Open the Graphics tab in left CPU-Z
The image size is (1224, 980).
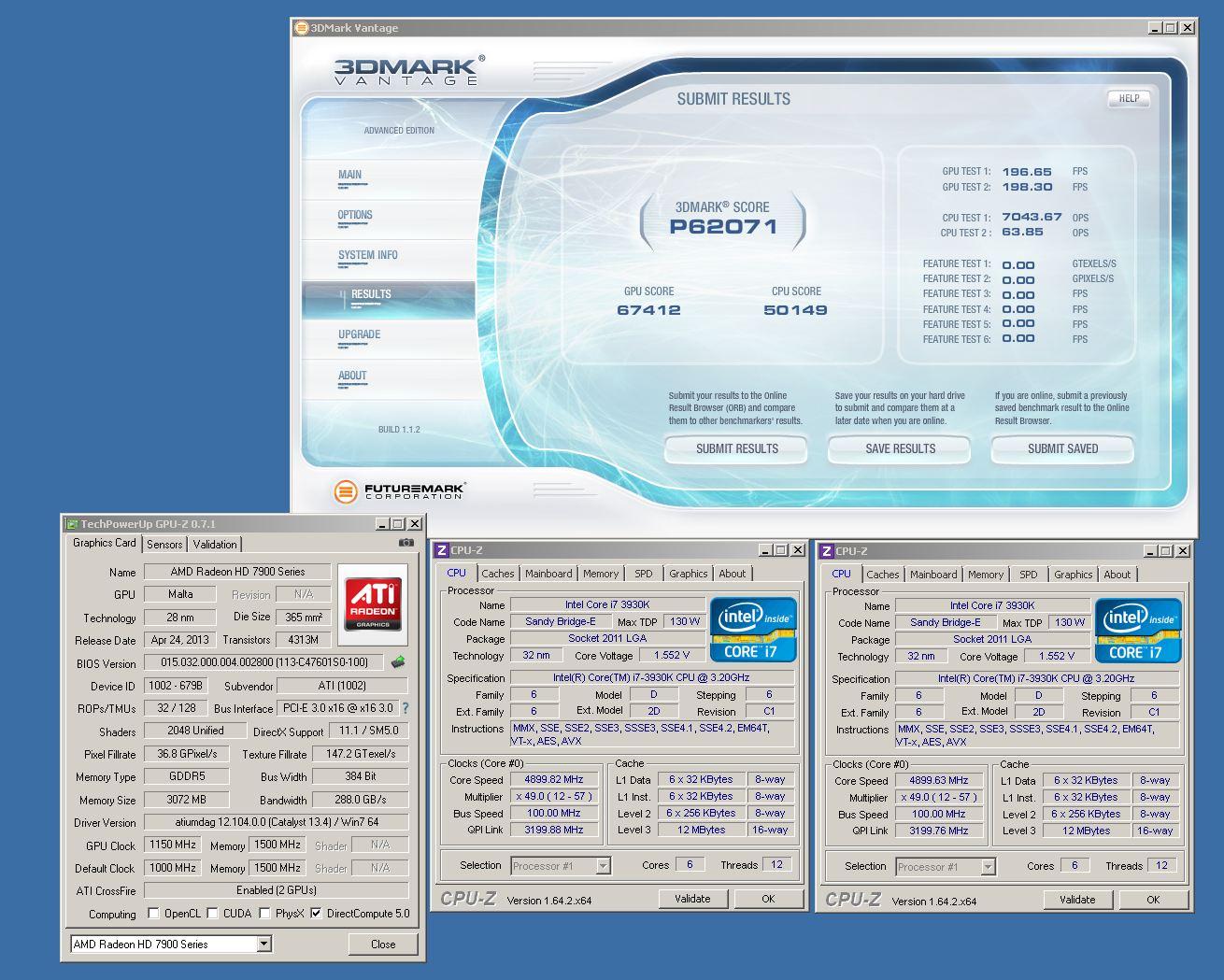coord(689,574)
